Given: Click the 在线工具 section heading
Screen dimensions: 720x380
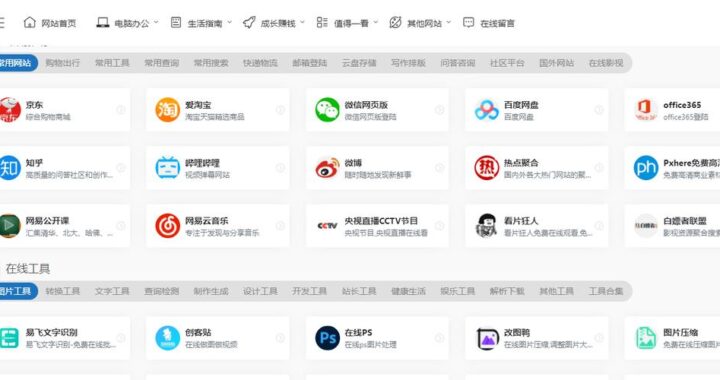Looking at the screenshot, I should [x=28, y=268].
